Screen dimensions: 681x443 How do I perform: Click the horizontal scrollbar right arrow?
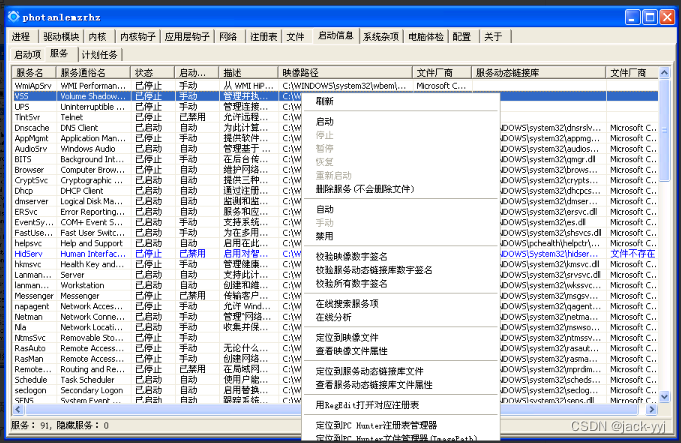651,409
